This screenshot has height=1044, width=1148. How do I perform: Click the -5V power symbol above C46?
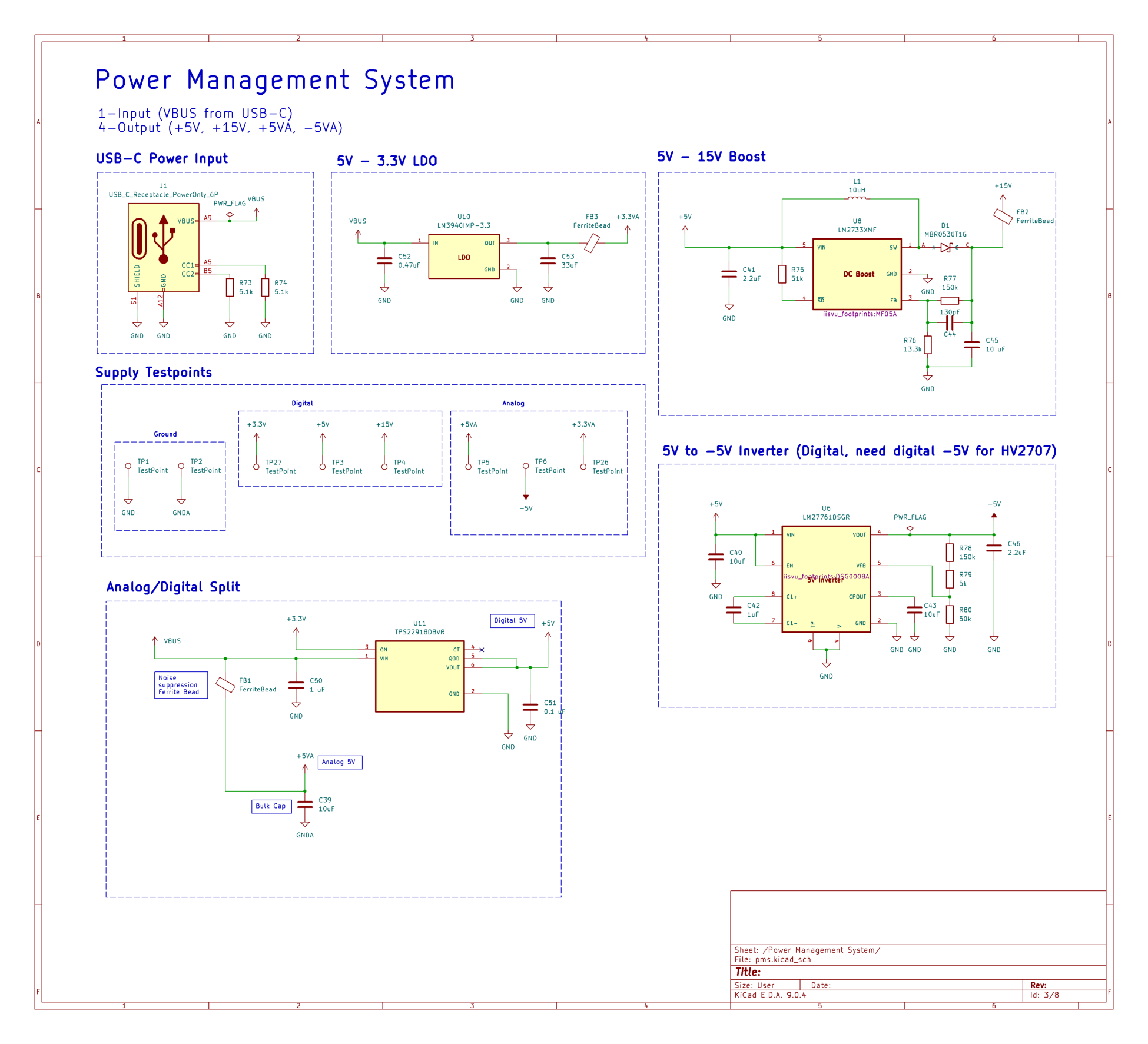coord(994,516)
